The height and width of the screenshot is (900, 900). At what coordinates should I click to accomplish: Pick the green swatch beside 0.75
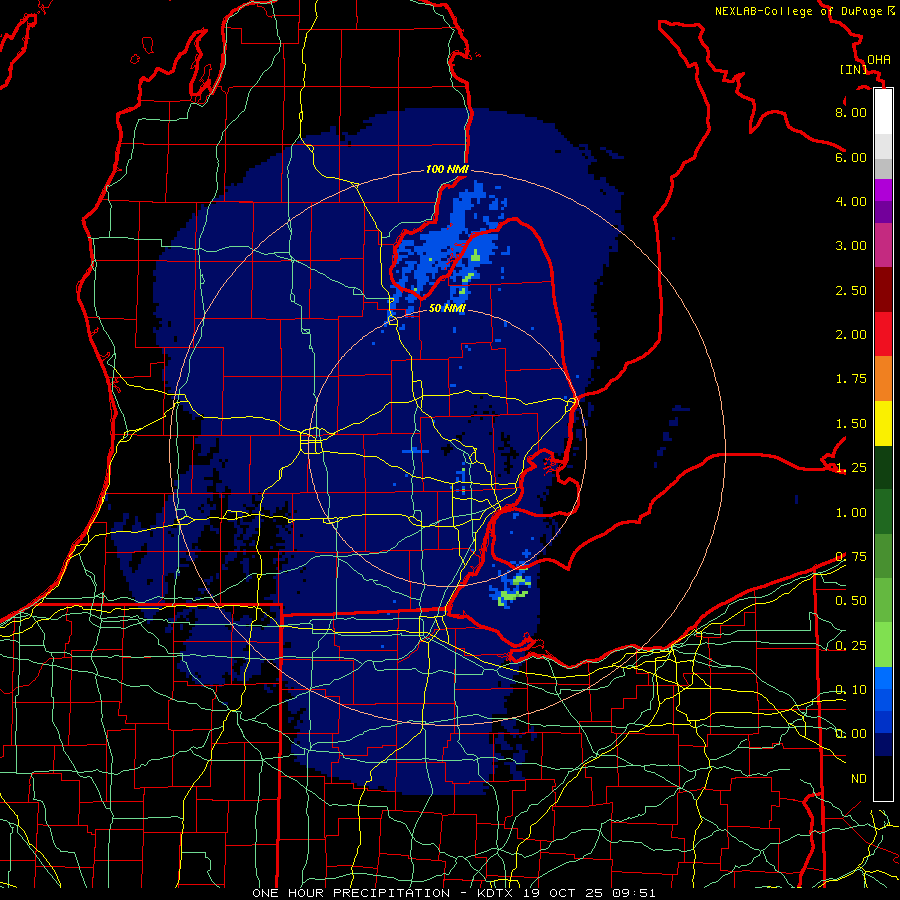(883, 556)
